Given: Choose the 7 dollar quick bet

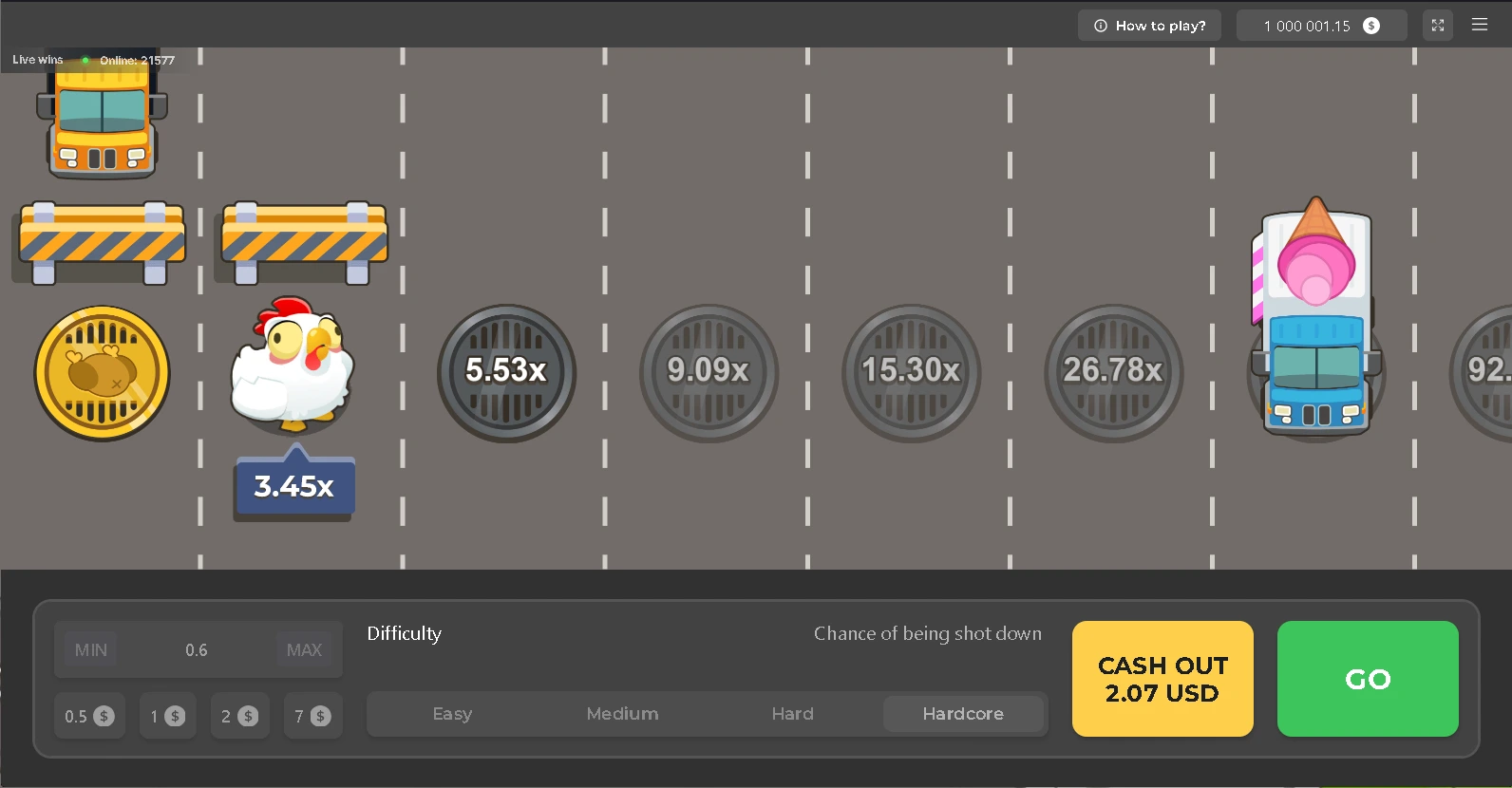Looking at the screenshot, I should [x=312, y=716].
